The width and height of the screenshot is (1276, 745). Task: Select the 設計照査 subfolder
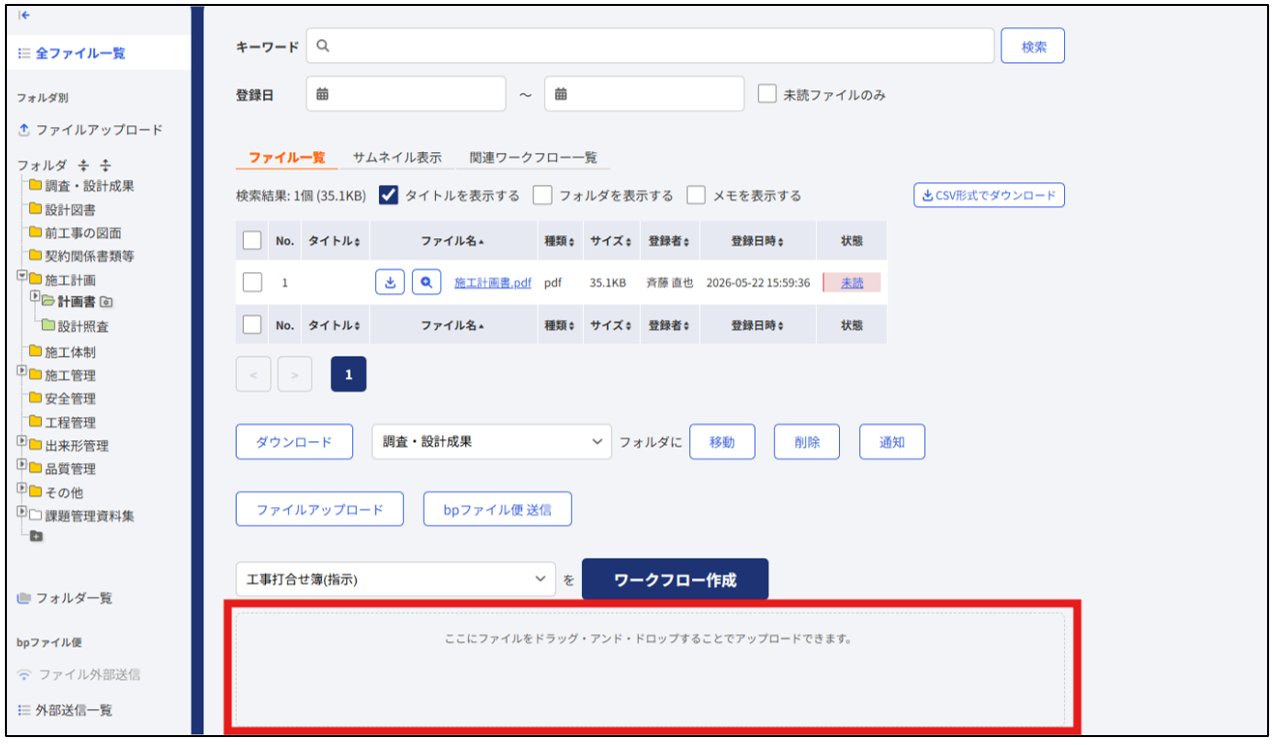[75, 326]
